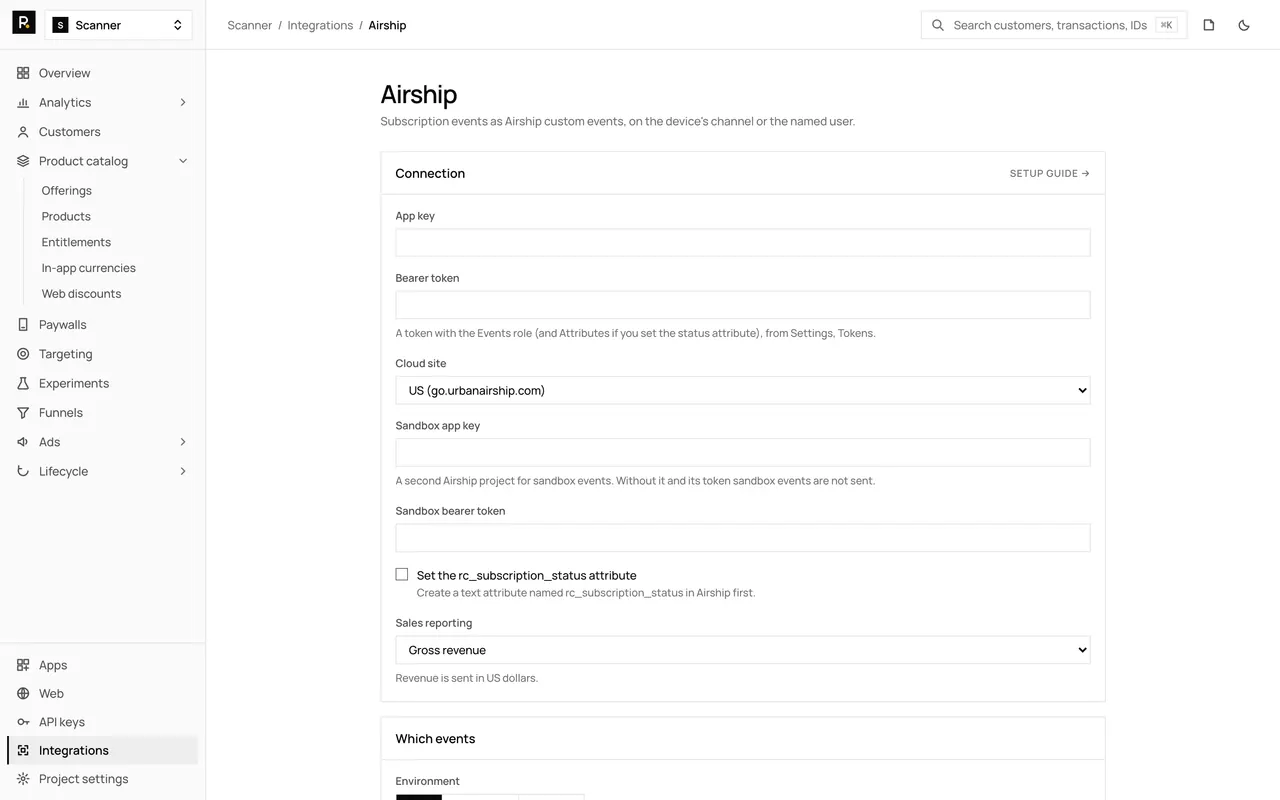Open Offerings in Product catalog

(67, 191)
